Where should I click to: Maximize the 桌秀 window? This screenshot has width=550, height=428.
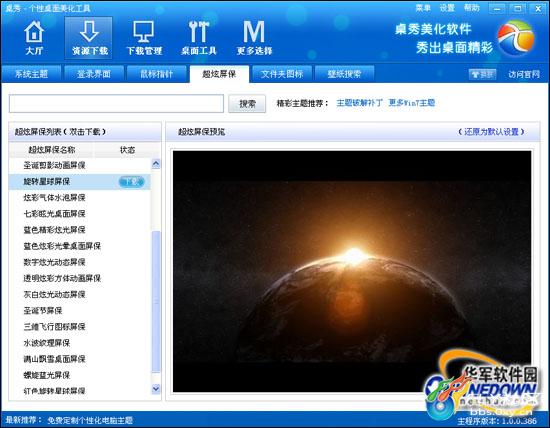pos(517,8)
